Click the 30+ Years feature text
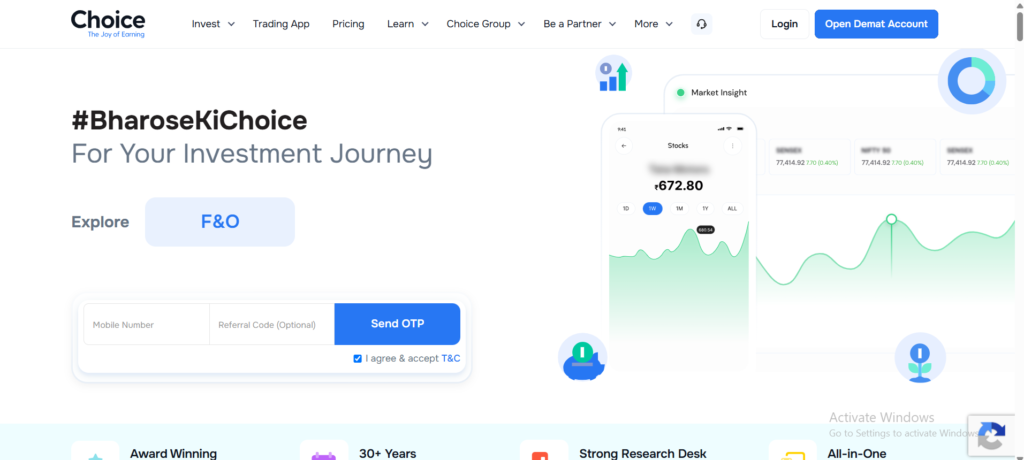The image size is (1024, 460). tap(387, 453)
